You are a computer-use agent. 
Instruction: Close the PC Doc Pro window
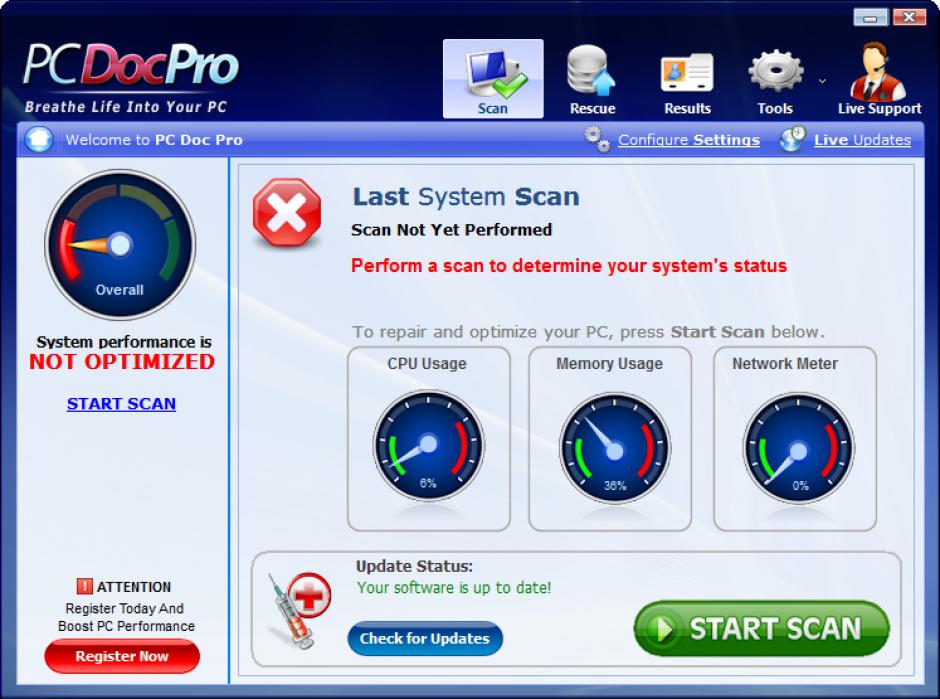point(909,17)
